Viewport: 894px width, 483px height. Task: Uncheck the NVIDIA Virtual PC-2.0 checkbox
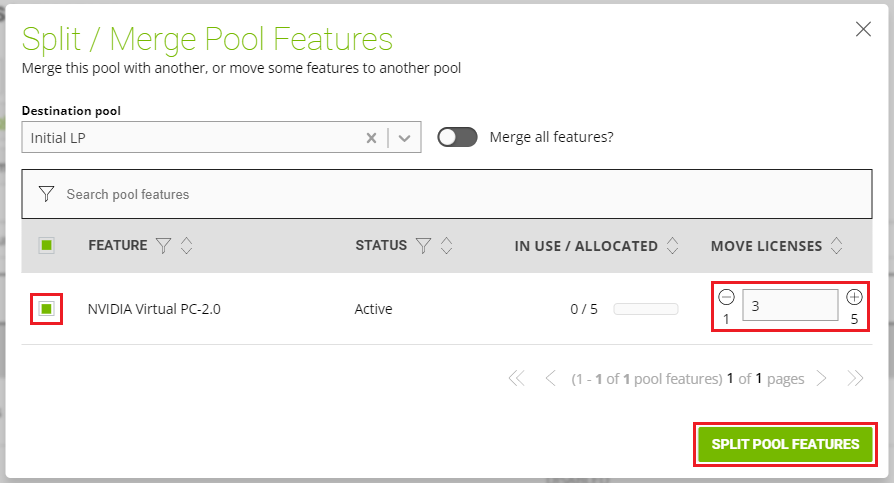tap(46, 309)
